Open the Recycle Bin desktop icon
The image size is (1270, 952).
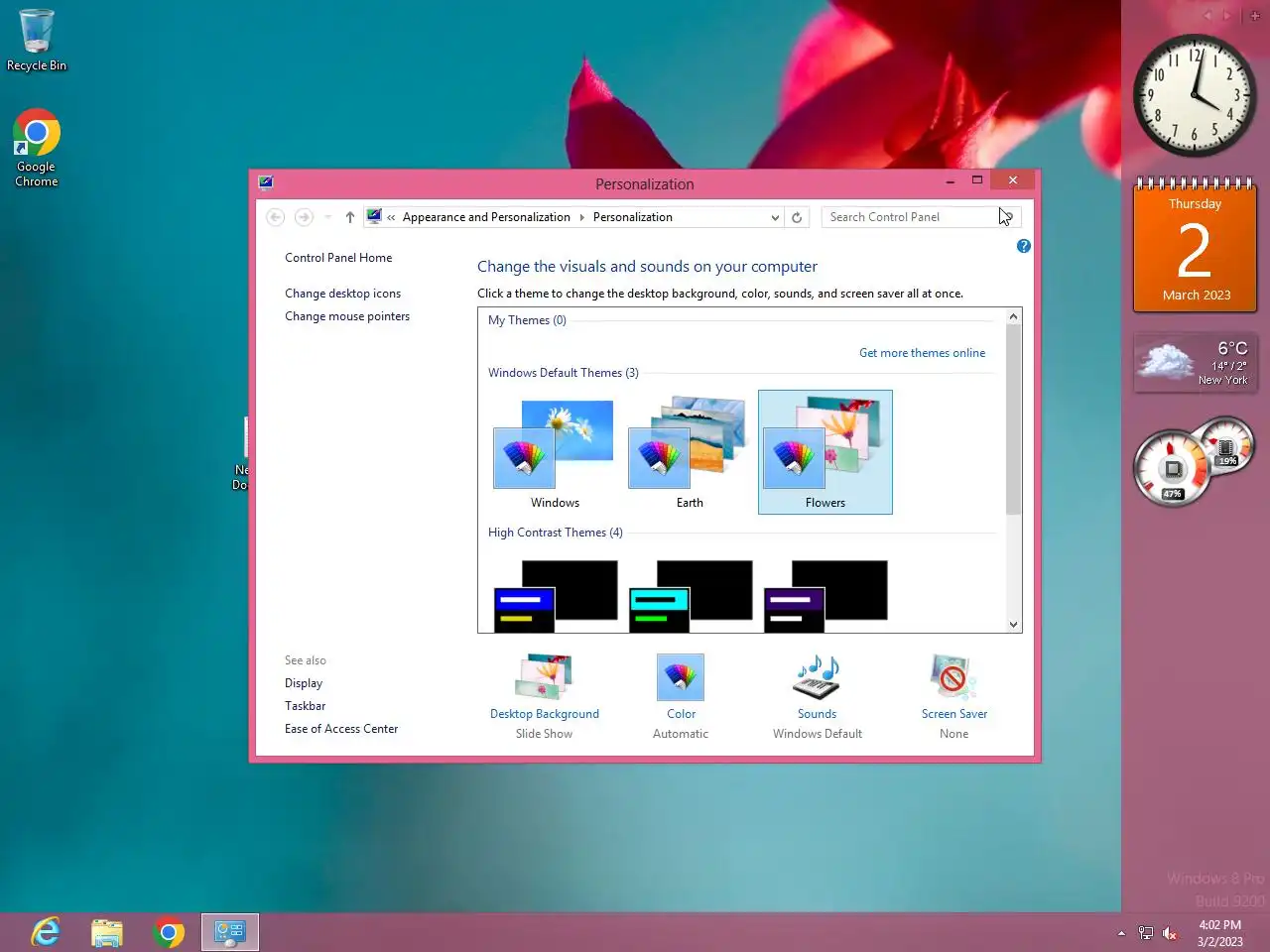[37, 40]
